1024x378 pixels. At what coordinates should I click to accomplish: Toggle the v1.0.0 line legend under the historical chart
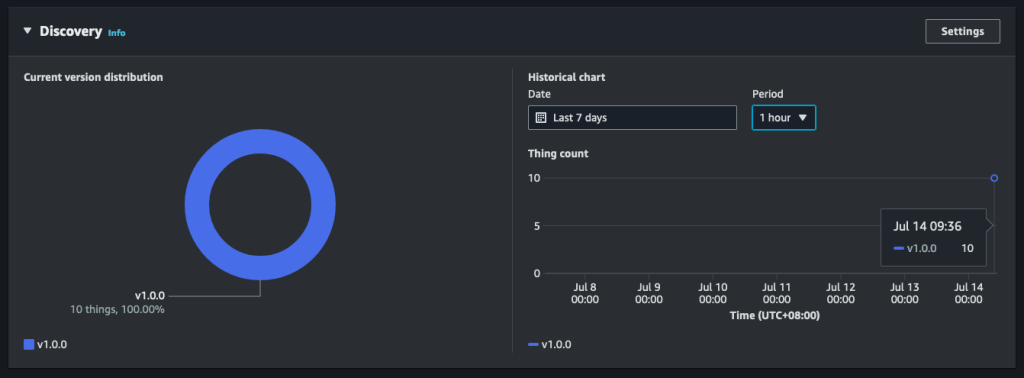tap(549, 344)
